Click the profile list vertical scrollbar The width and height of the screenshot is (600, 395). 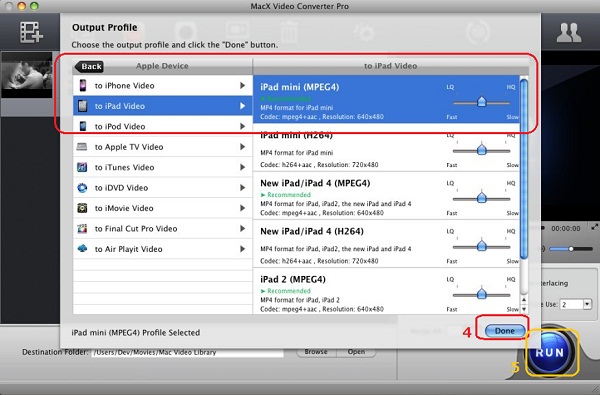point(524,168)
